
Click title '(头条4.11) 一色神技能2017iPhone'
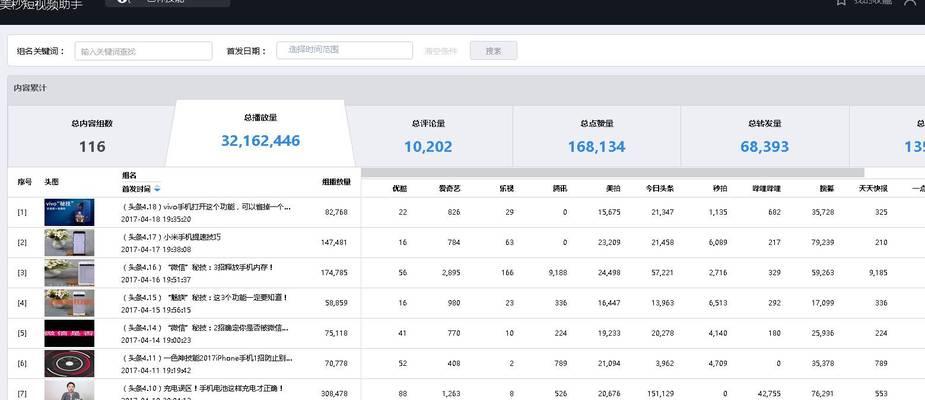(207, 358)
